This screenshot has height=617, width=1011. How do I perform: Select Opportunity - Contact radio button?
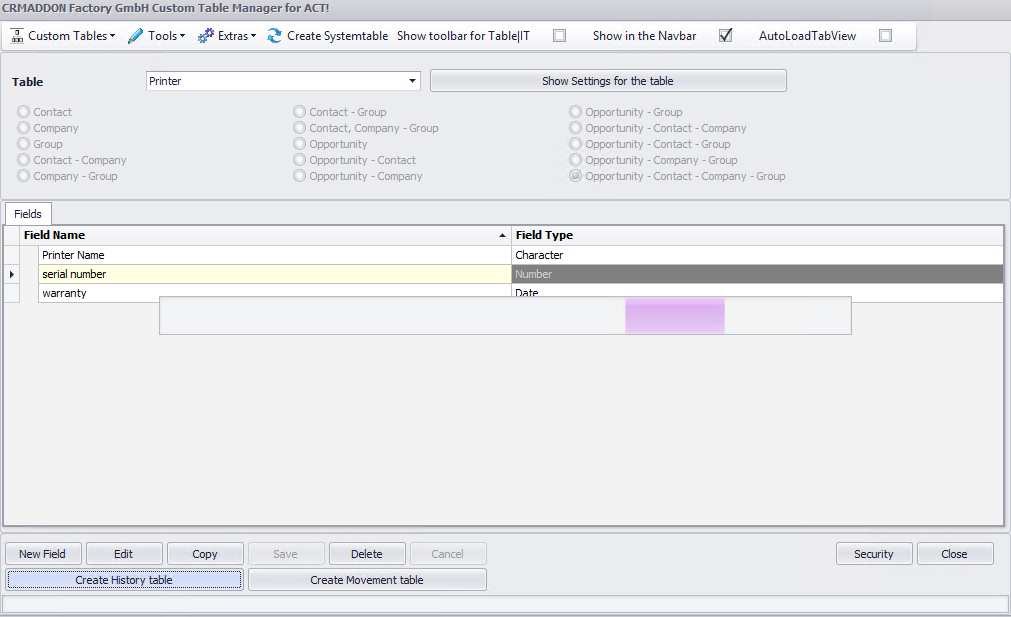click(x=299, y=160)
